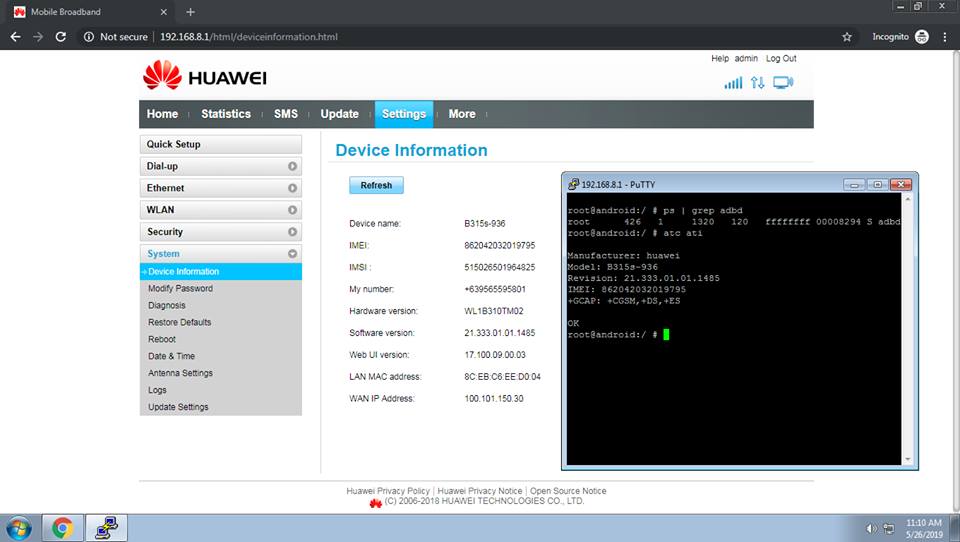Viewport: 960px width, 542px height.
Task: Open the SMS tab
Action: 286,114
